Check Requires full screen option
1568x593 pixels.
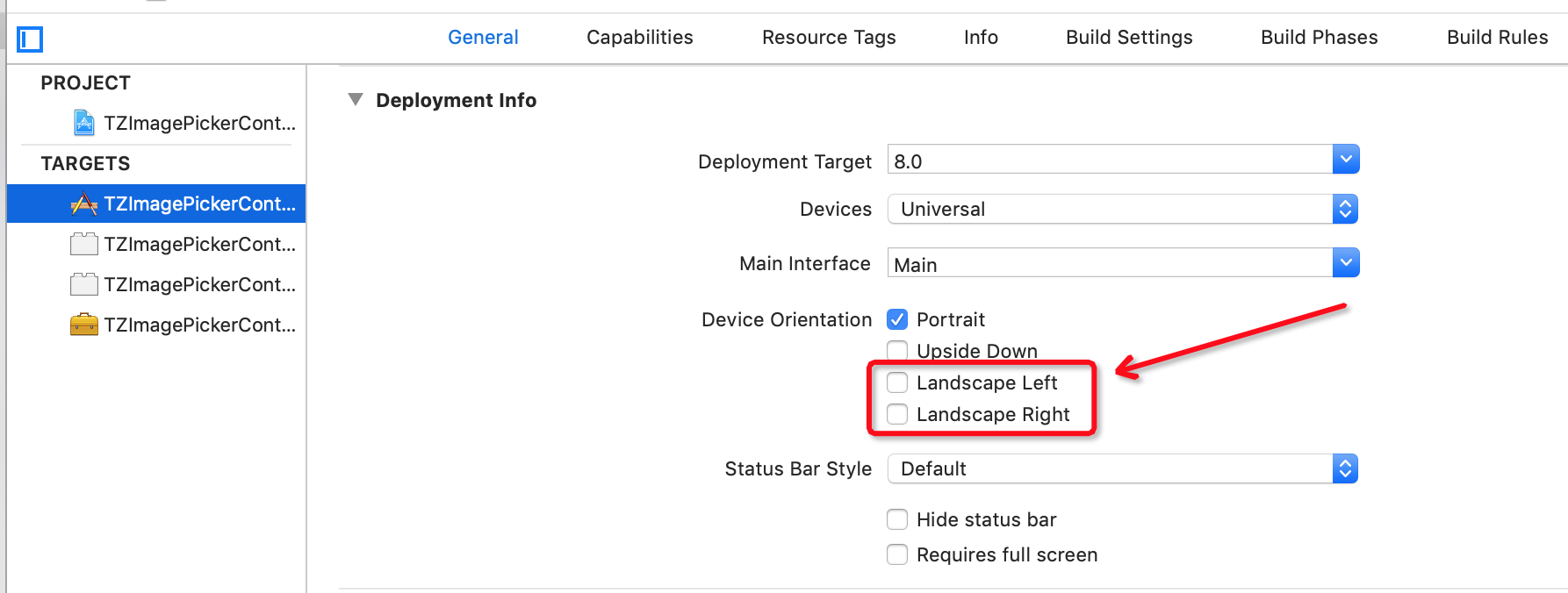click(897, 554)
